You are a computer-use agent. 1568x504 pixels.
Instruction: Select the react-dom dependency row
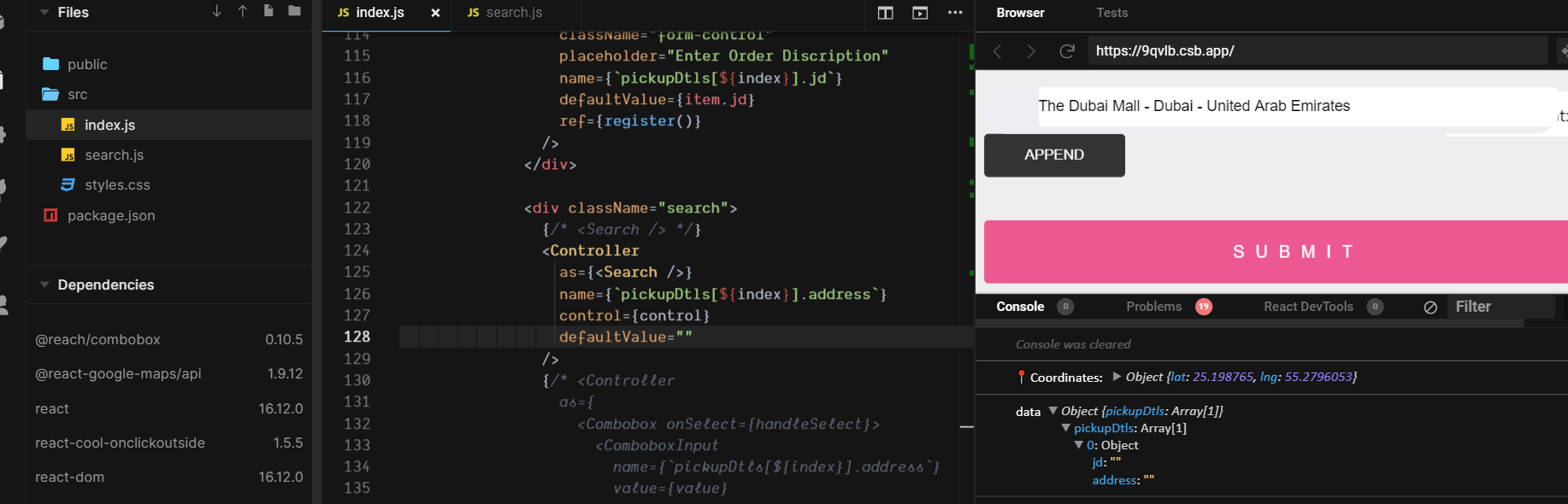[x=168, y=477]
